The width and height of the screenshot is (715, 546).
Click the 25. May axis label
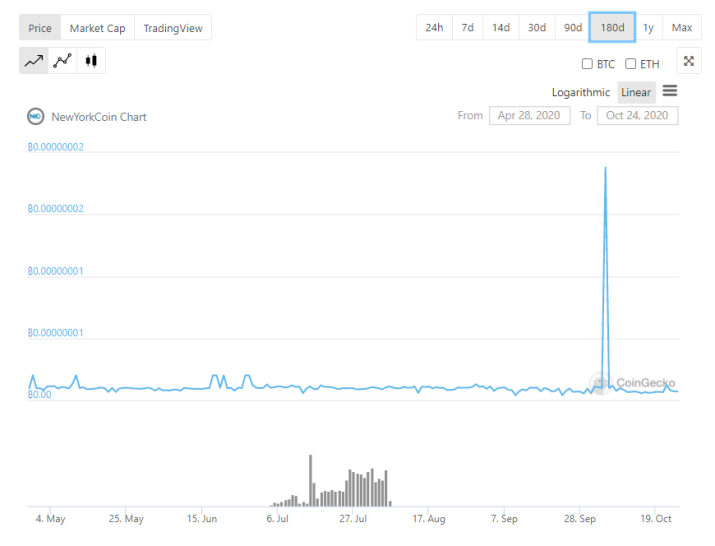click(x=126, y=519)
